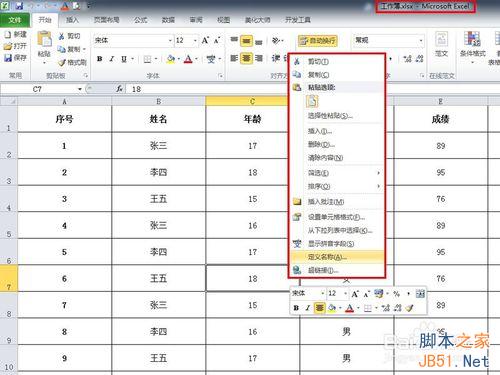The image size is (500, 375).
Task: Select the row 7 header
Action: pyautogui.click(x=9, y=278)
